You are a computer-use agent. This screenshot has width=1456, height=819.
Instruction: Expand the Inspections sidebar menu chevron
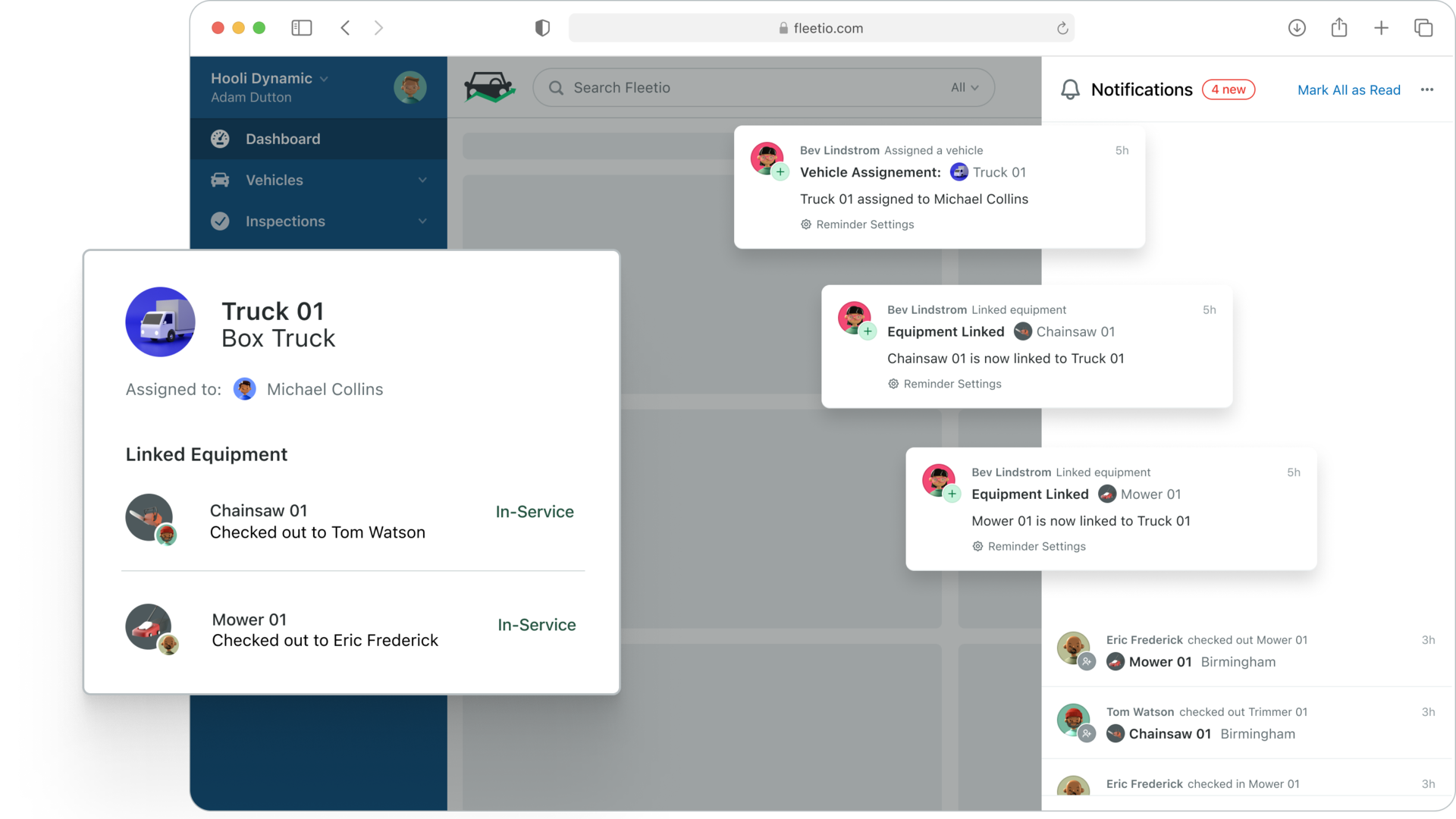tap(422, 221)
